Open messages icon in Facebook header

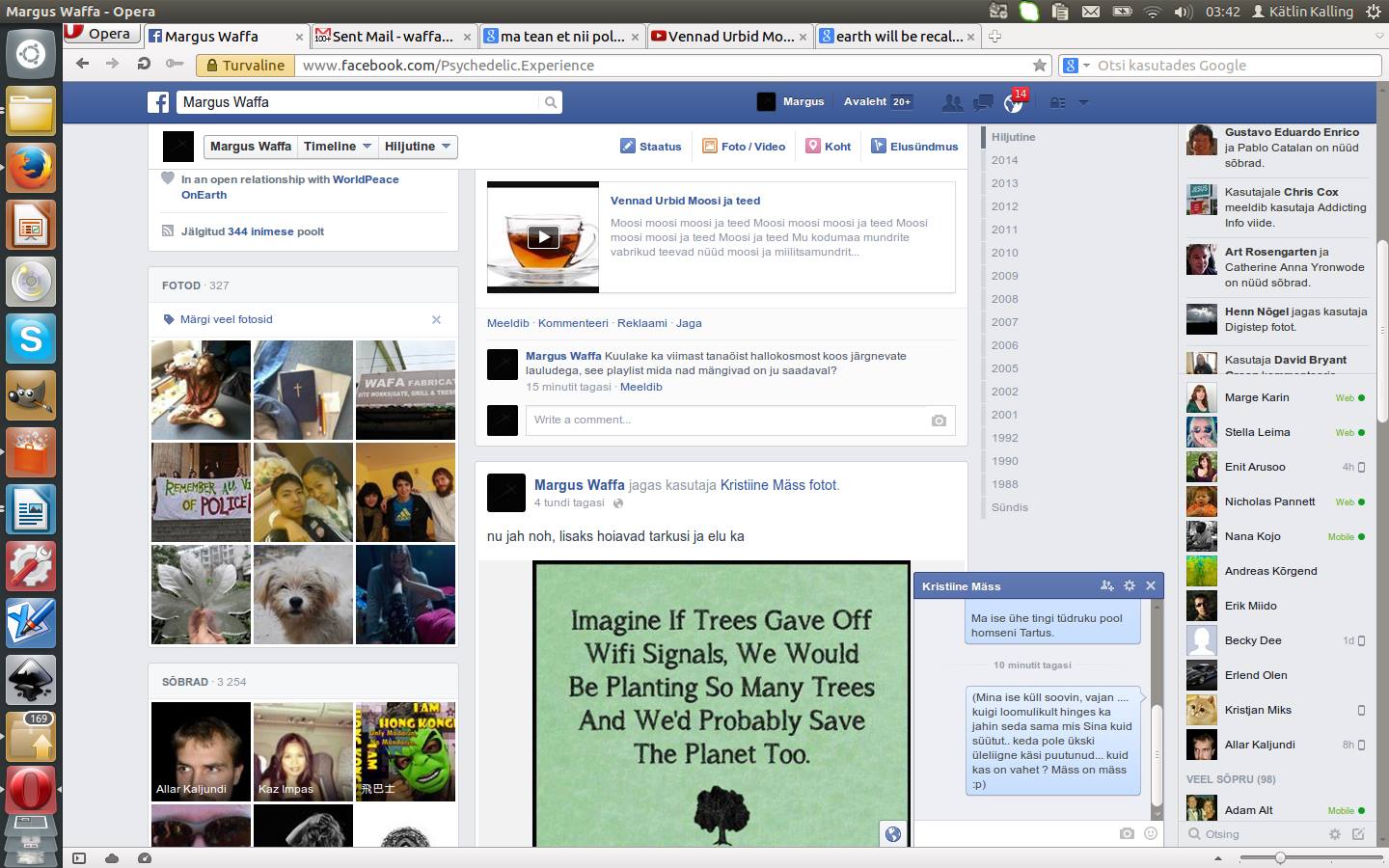coord(983,102)
